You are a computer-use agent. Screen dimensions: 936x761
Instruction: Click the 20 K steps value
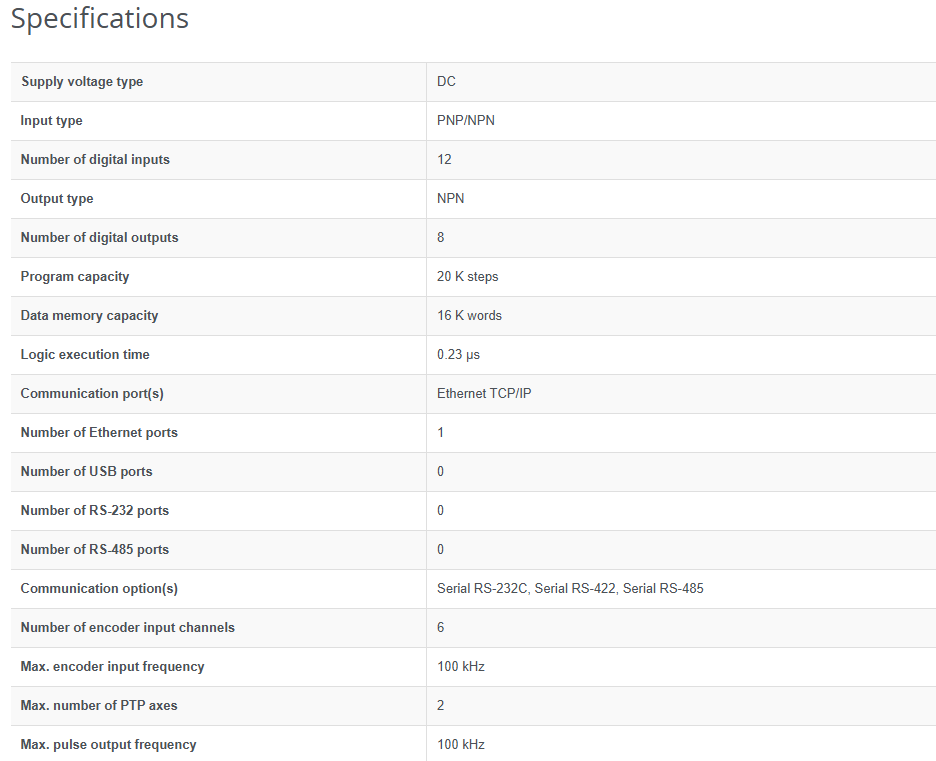(467, 277)
